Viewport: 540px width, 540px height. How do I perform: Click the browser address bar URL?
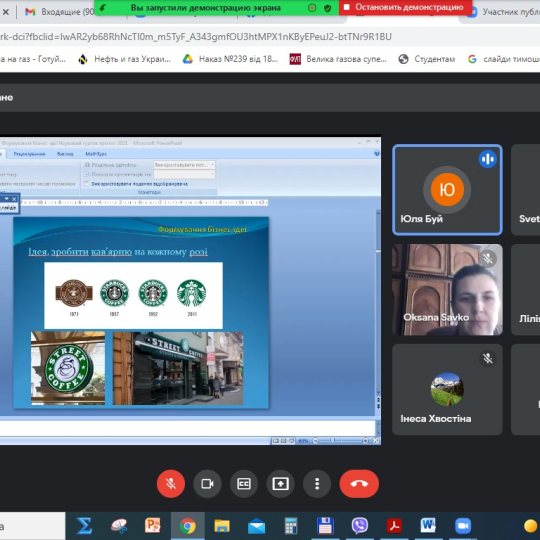point(196,37)
